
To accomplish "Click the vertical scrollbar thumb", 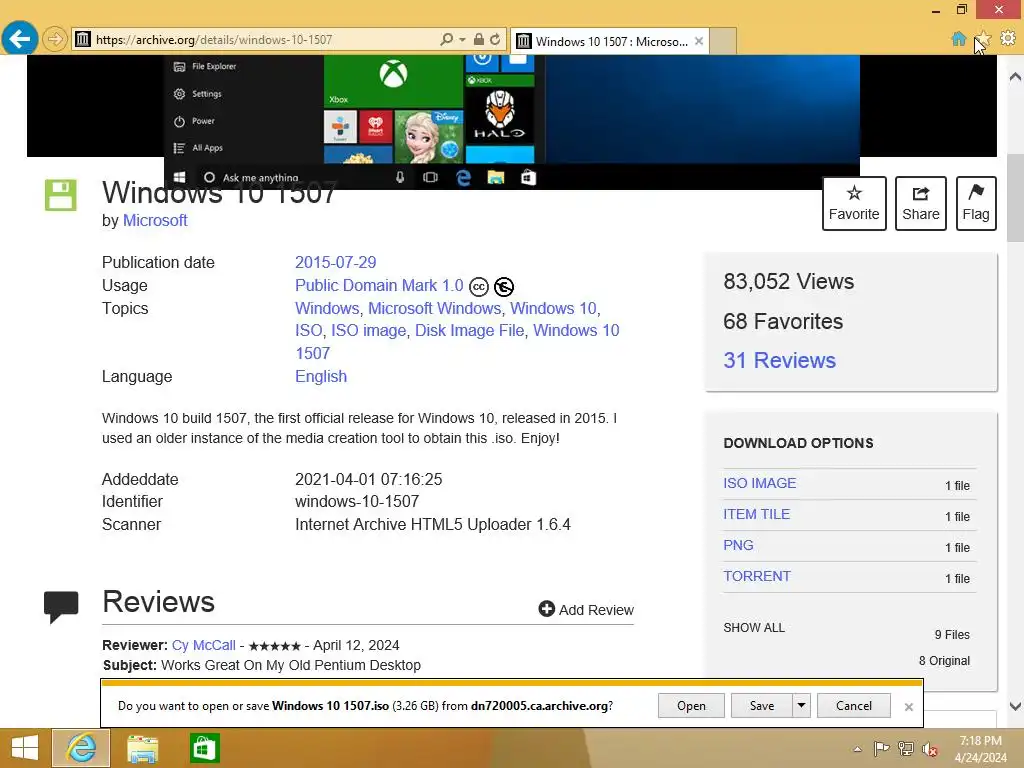I will click(x=1015, y=197).
